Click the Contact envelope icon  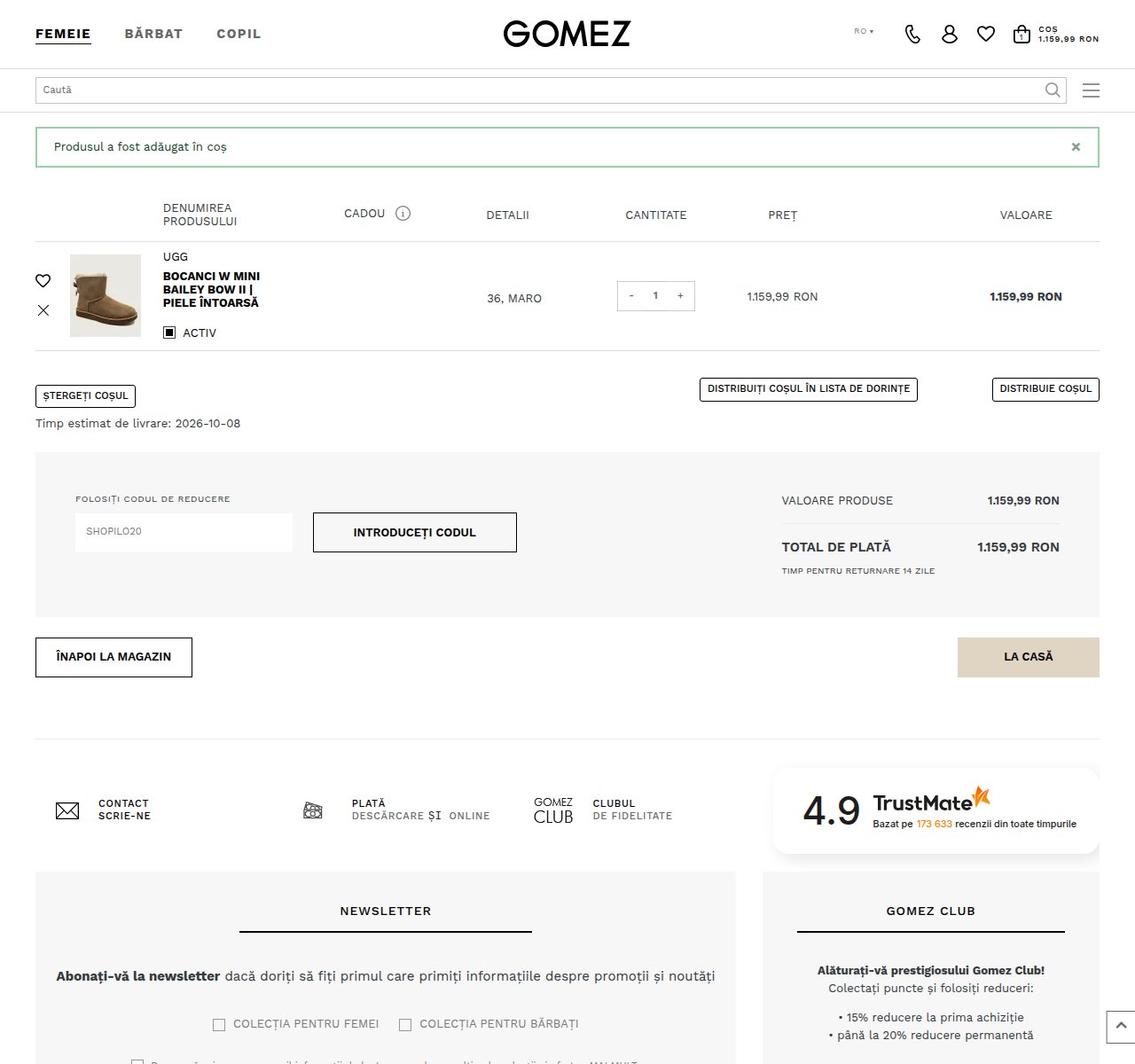pos(67,810)
